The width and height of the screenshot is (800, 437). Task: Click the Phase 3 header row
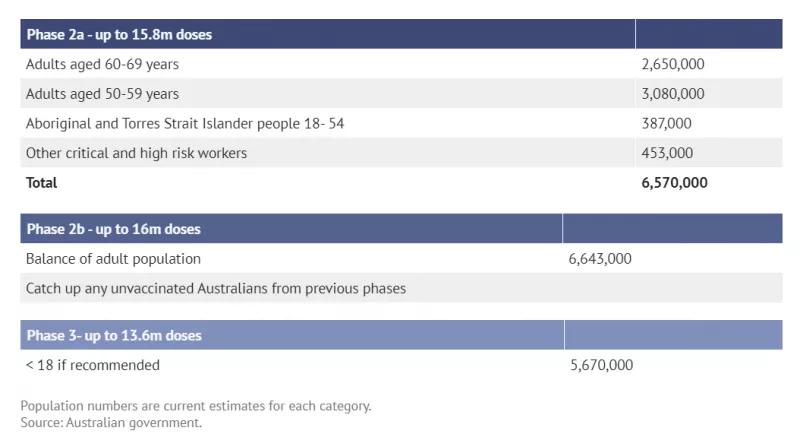click(x=401, y=335)
